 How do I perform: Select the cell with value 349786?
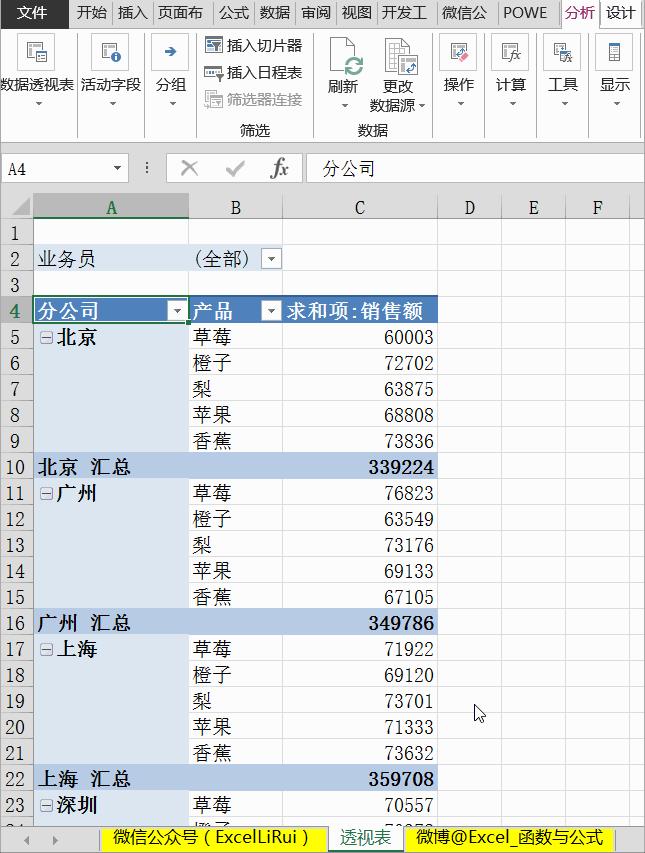(359, 623)
